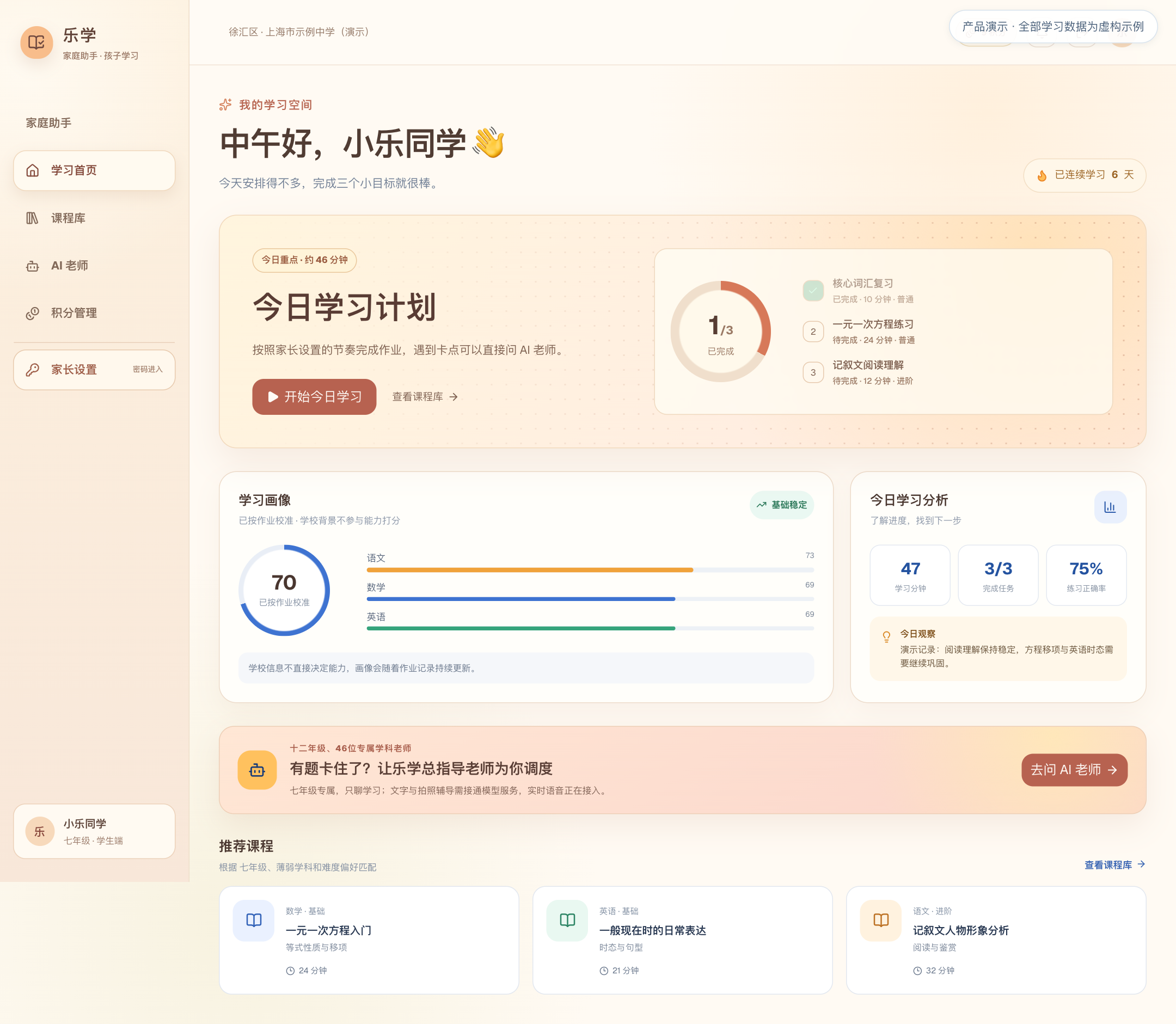1176x1024 pixels.
Task: Click the lightbulb icon beside 今日观察
Action: pos(886,636)
